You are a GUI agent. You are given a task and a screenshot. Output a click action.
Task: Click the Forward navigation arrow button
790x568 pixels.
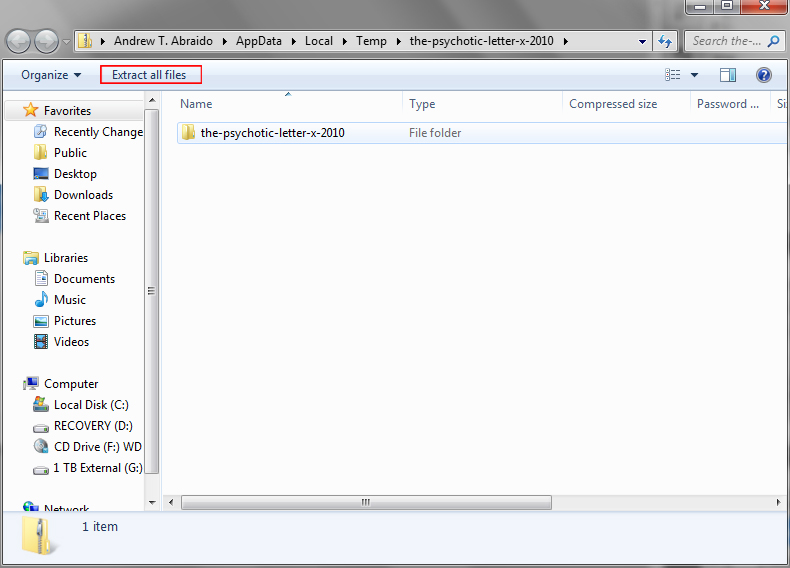point(46,41)
